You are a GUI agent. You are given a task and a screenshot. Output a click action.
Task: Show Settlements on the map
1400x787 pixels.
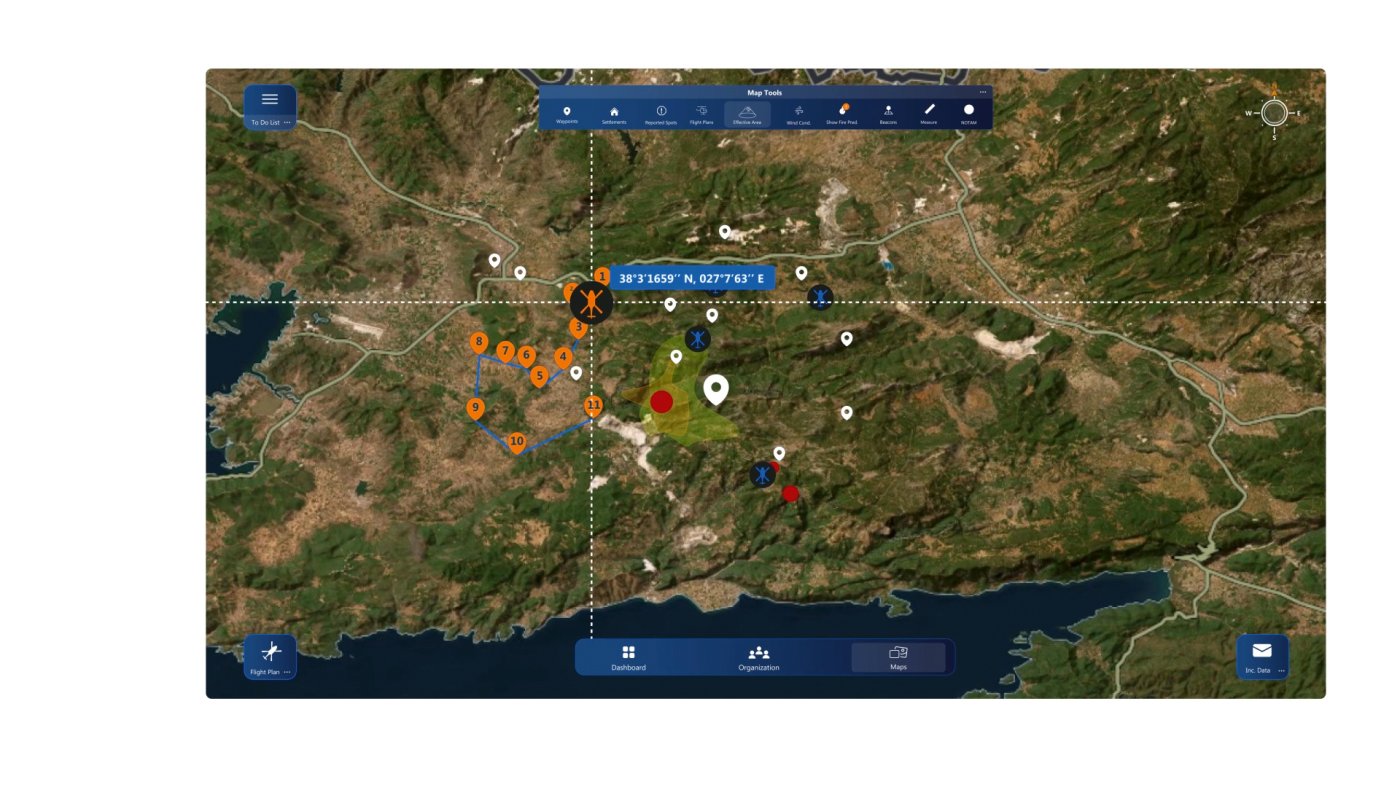pyautogui.click(x=614, y=114)
